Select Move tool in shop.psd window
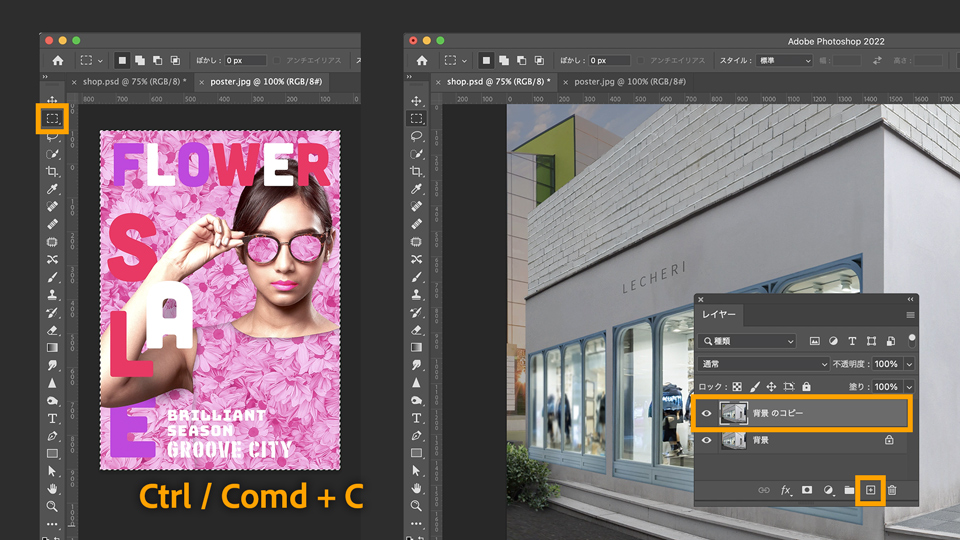The width and height of the screenshot is (960, 540). 416,100
